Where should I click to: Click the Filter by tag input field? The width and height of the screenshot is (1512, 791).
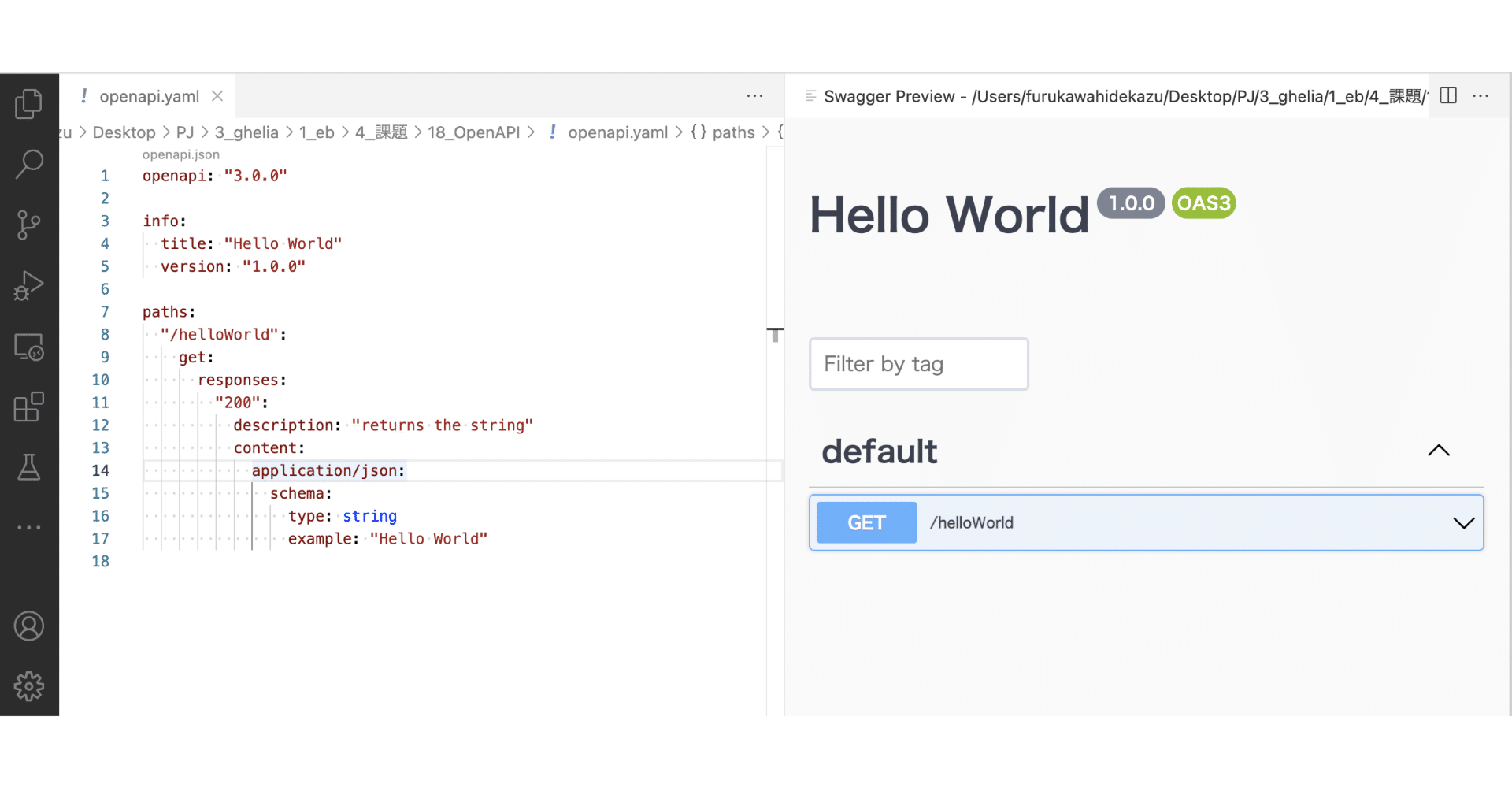[x=918, y=363]
